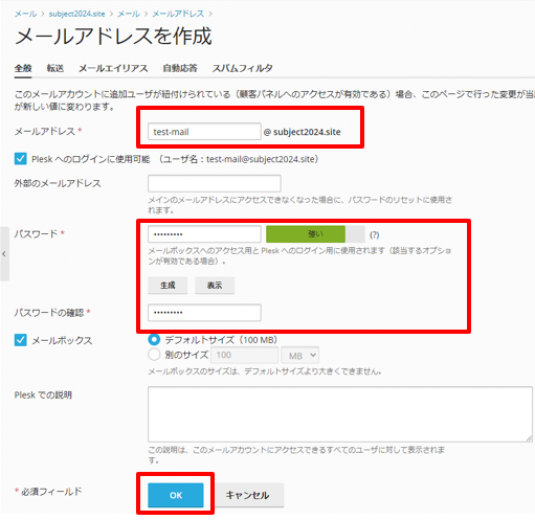Click the Plesk での説明 text area
This screenshot has height=520, width=535.
[340, 414]
